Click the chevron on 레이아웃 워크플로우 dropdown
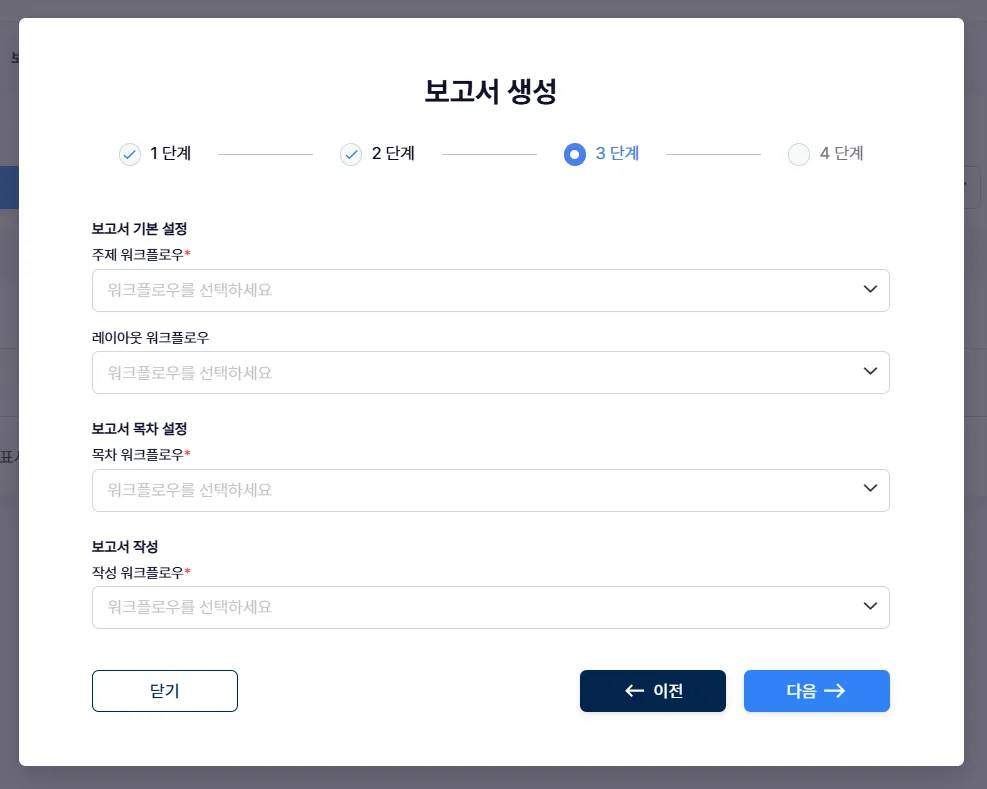 pos(870,372)
